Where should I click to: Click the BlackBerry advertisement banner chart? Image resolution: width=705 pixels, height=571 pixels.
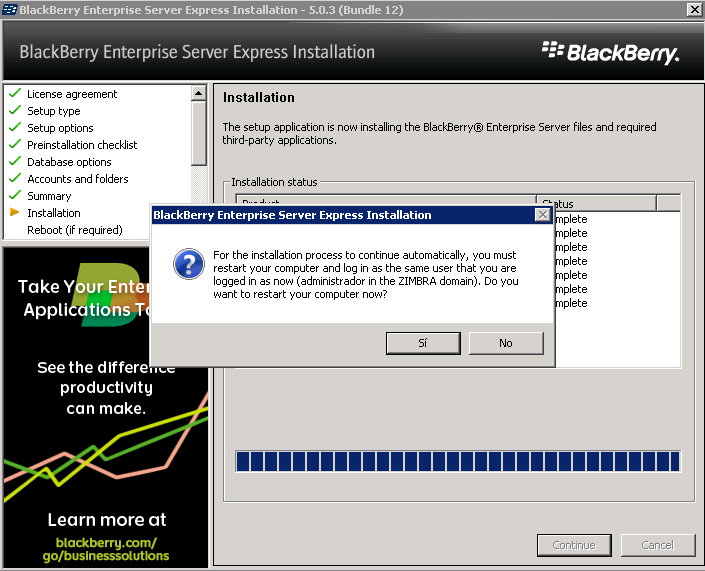(106, 446)
